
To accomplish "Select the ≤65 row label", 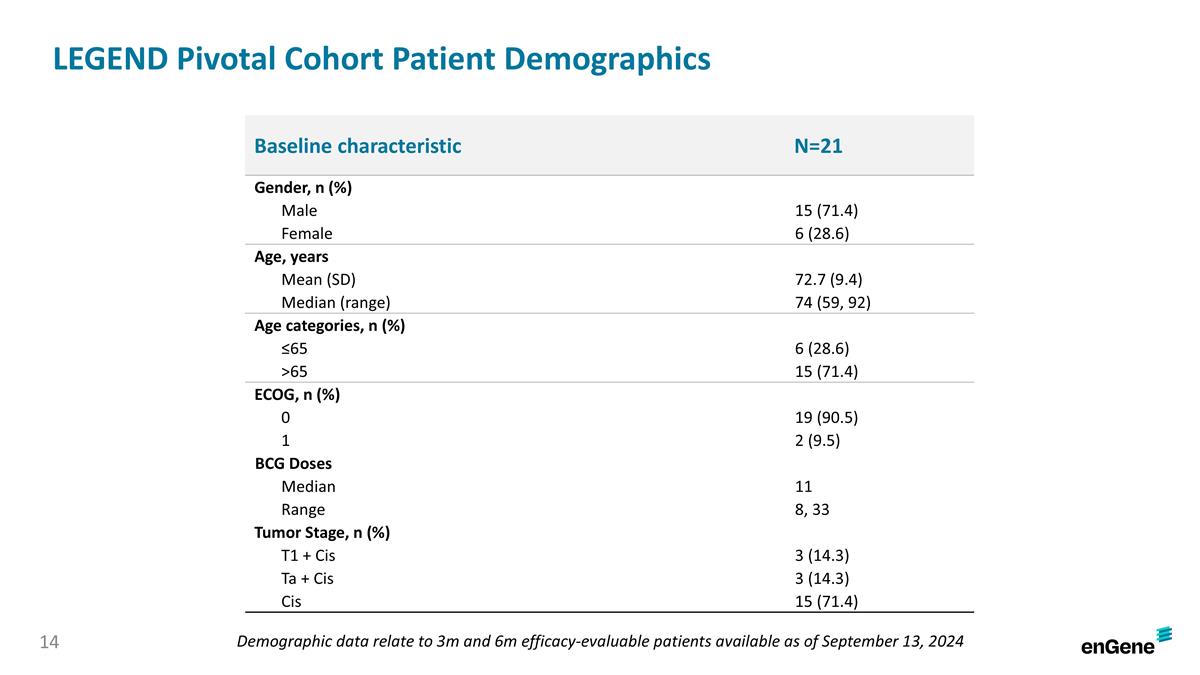I will (x=295, y=348).
